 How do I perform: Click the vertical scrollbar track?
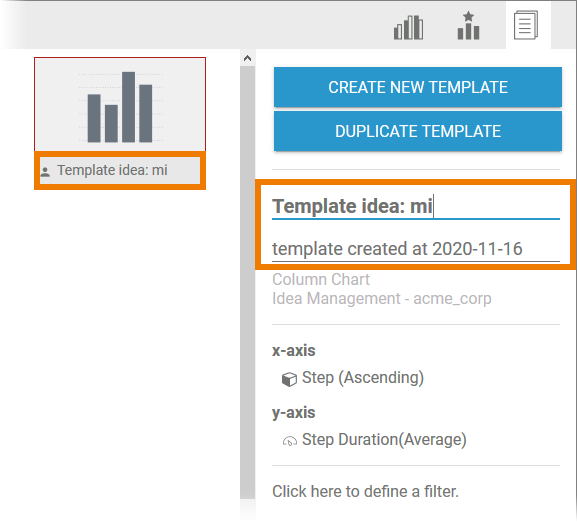pos(247,282)
